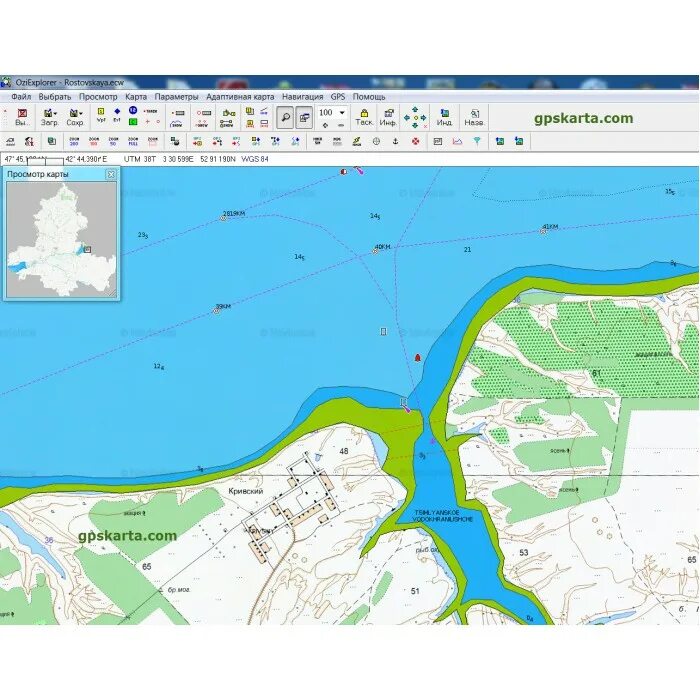Click the Таск. drag lock button

pos(364,117)
